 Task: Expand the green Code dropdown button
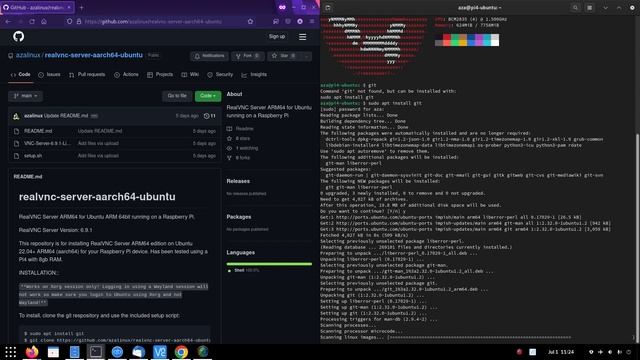pyautogui.click(x=208, y=96)
